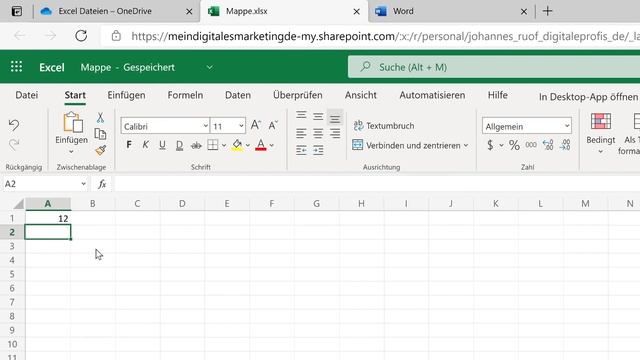Click Verbinden und zentrieren button

tap(406, 145)
